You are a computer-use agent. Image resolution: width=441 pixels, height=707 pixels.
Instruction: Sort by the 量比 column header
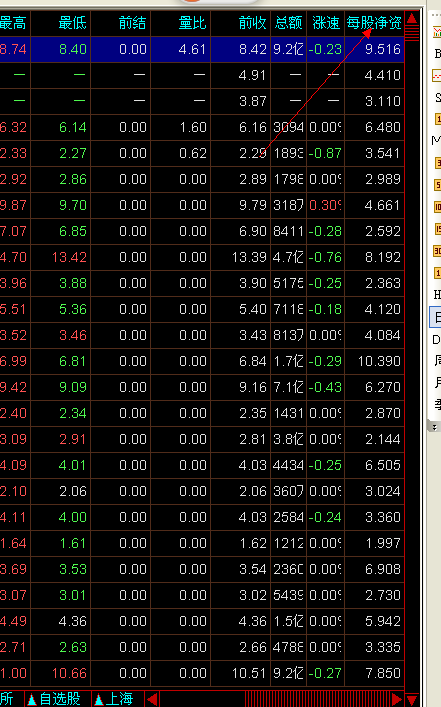pyautogui.click(x=192, y=23)
